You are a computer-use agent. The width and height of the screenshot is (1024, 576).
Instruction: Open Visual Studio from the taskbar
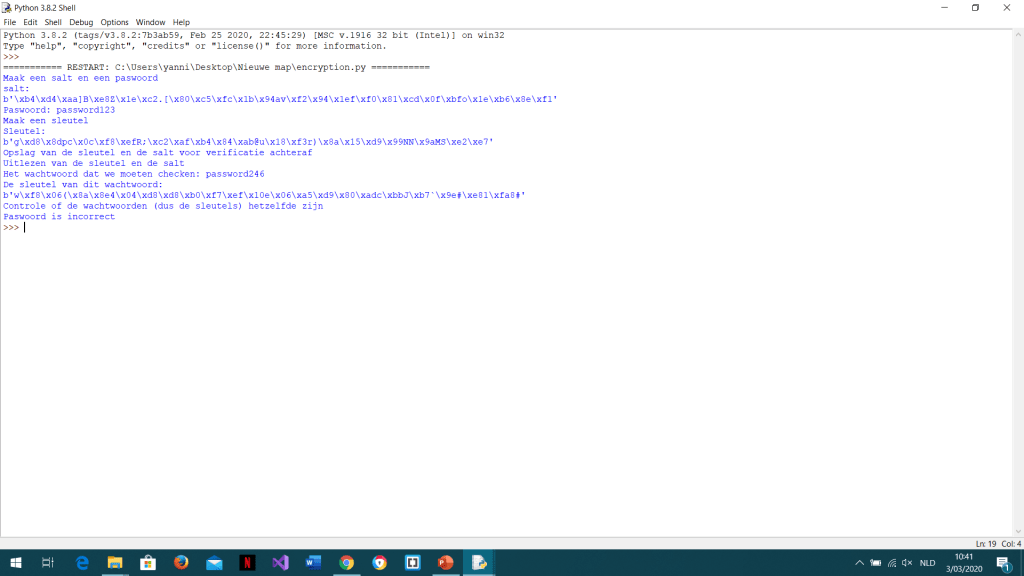coord(280,563)
